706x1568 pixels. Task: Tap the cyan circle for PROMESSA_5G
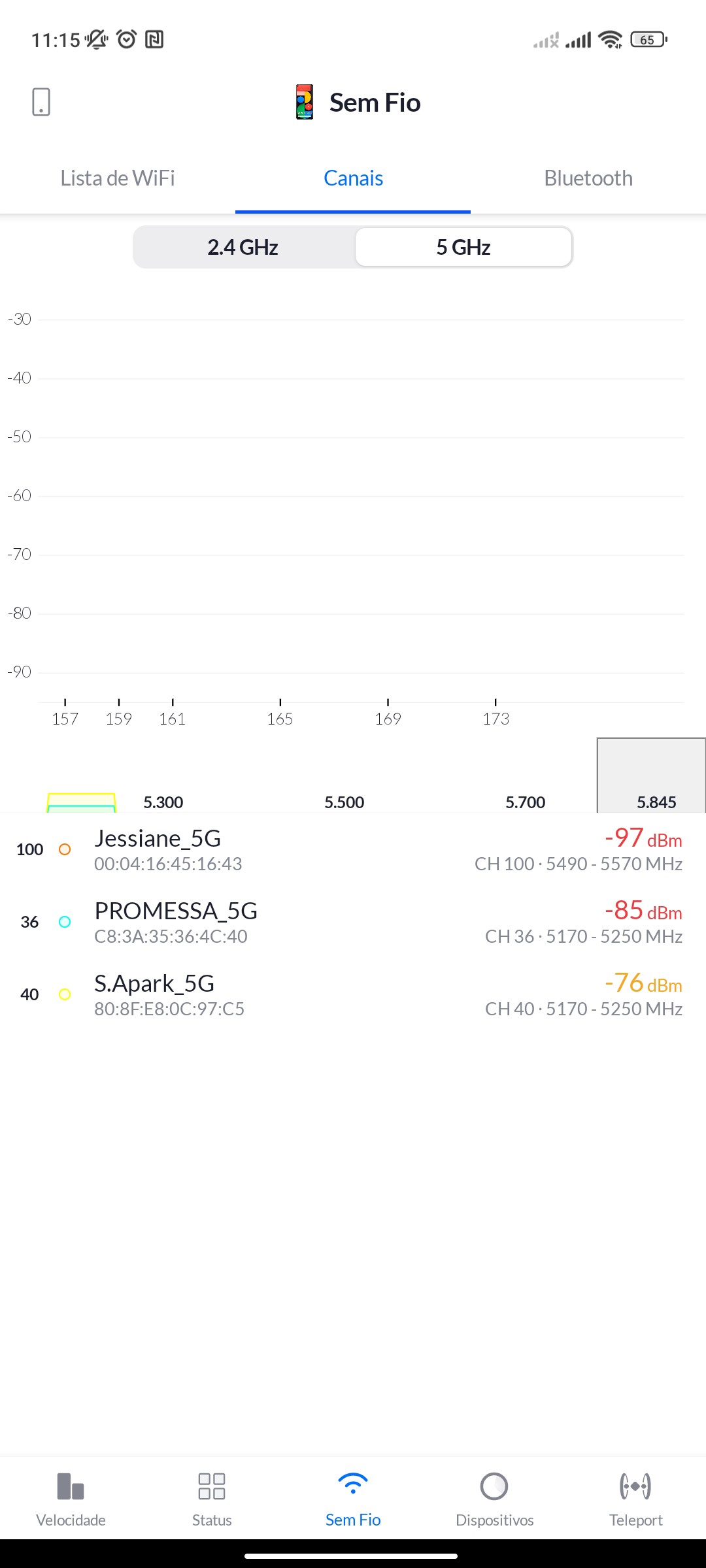pos(65,922)
